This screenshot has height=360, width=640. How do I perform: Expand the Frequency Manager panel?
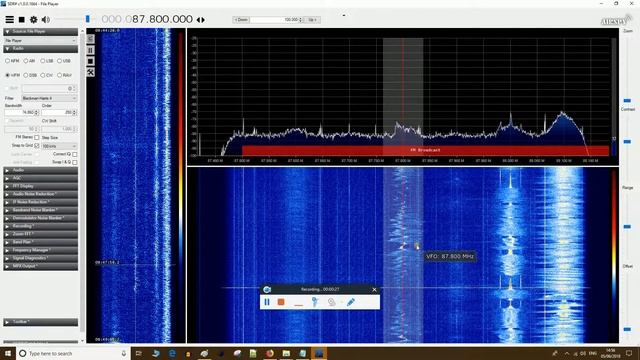pos(40,250)
